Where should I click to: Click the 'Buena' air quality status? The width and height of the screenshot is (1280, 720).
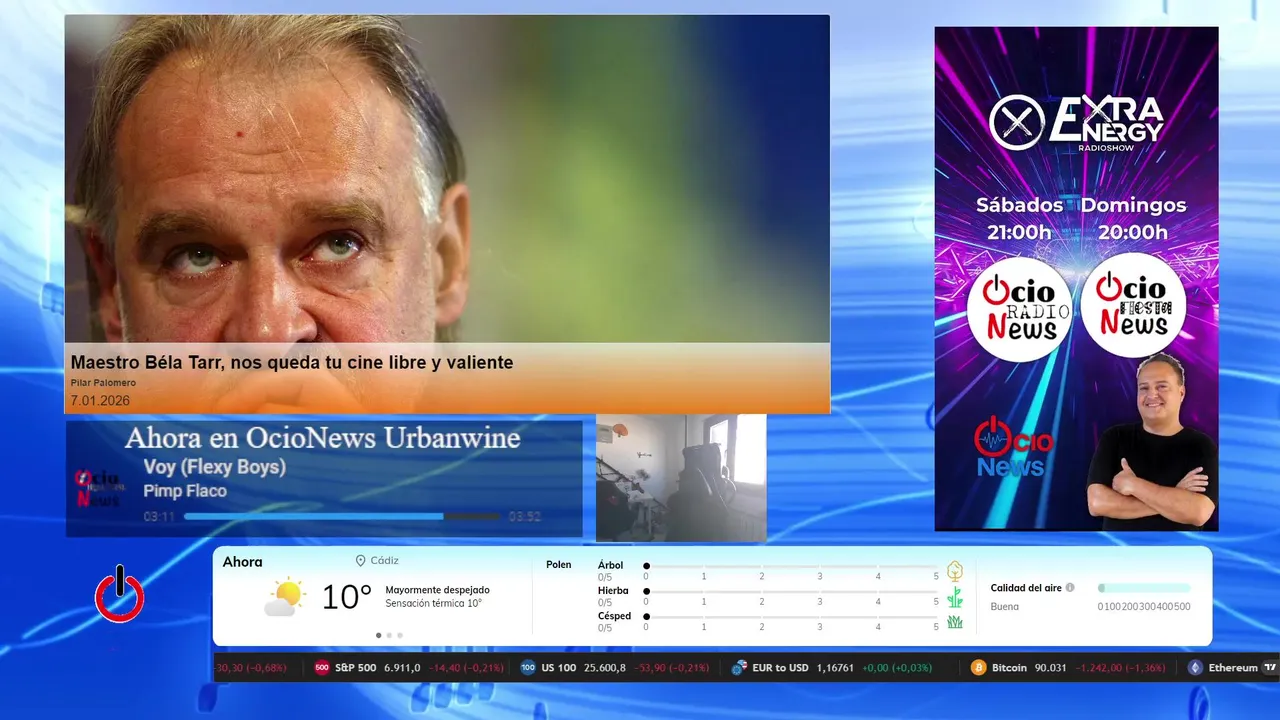pos(1004,606)
